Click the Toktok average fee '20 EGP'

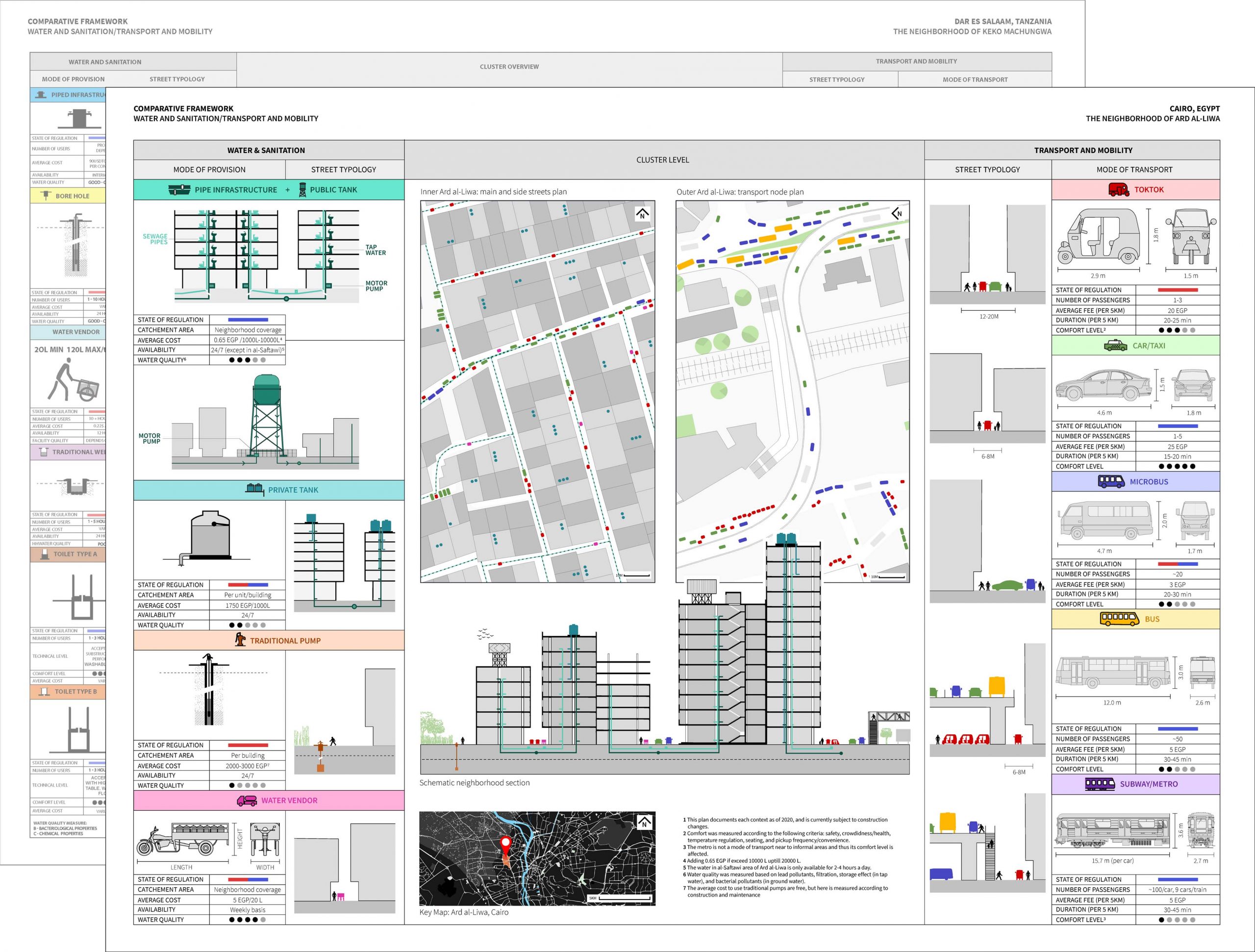pyautogui.click(x=1177, y=311)
